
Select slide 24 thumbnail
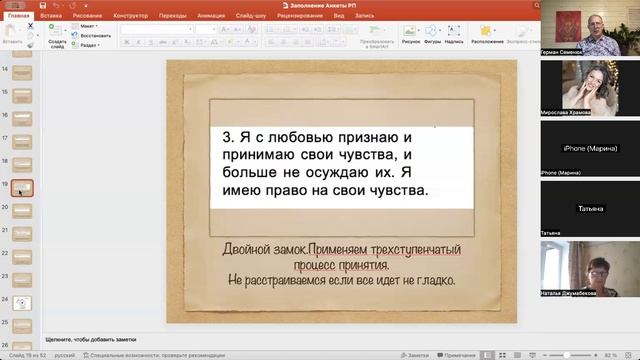coord(22,303)
